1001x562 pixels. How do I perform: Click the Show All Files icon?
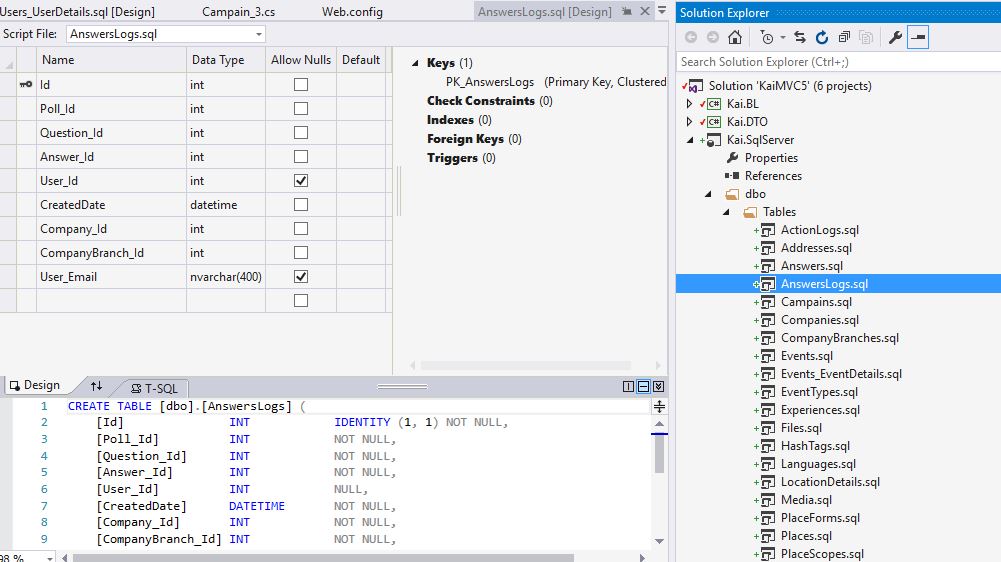pos(866,38)
